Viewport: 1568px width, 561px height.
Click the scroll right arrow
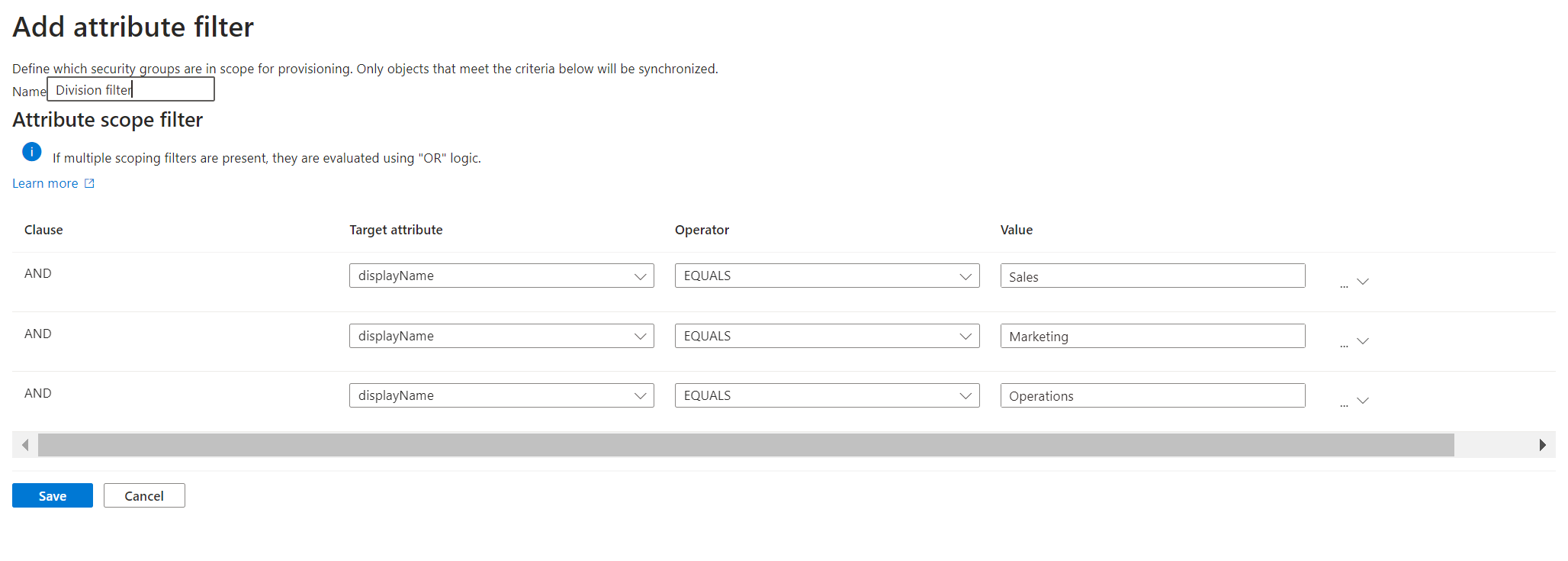[1542, 445]
